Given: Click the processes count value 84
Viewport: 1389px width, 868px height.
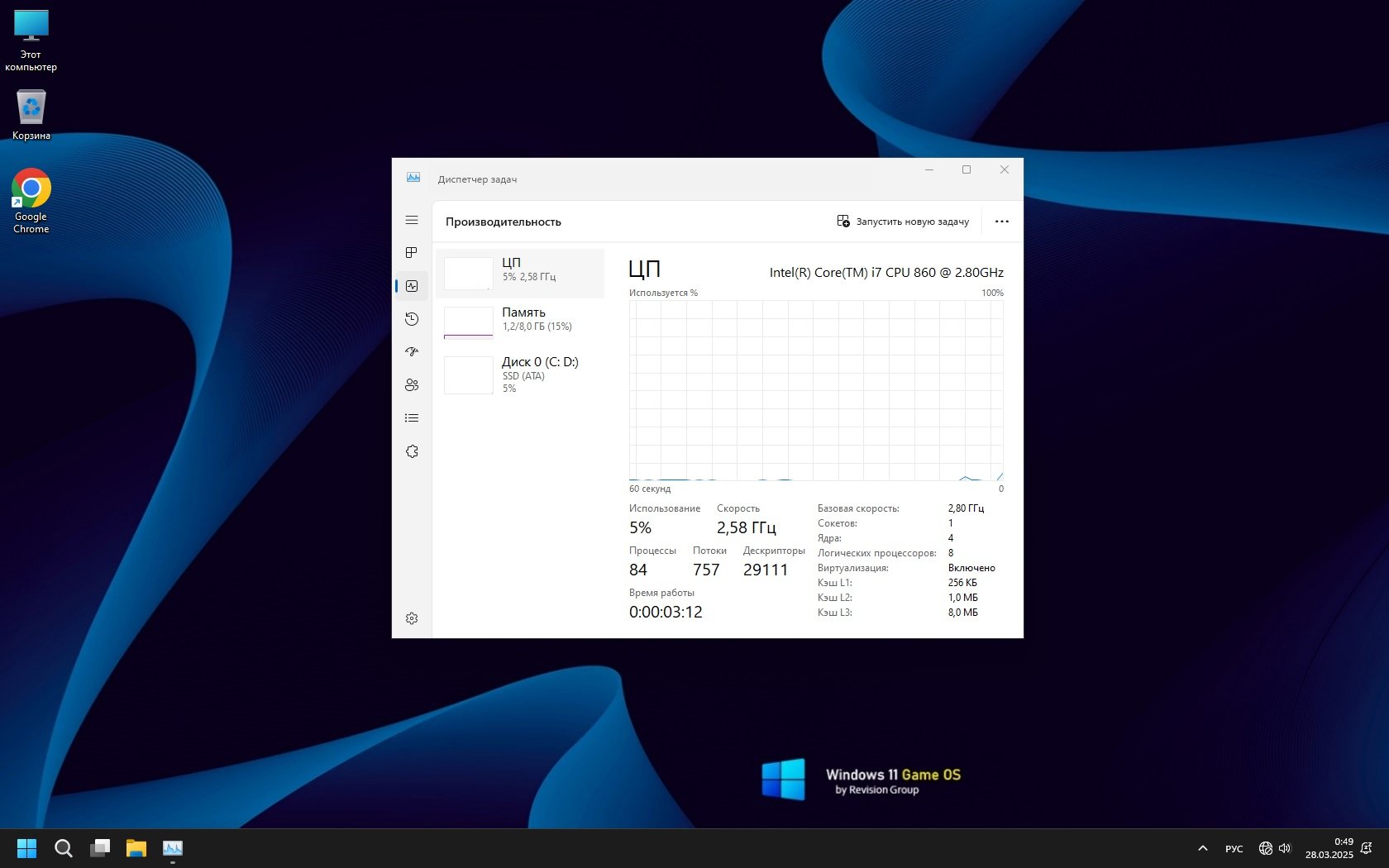Looking at the screenshot, I should [638, 570].
